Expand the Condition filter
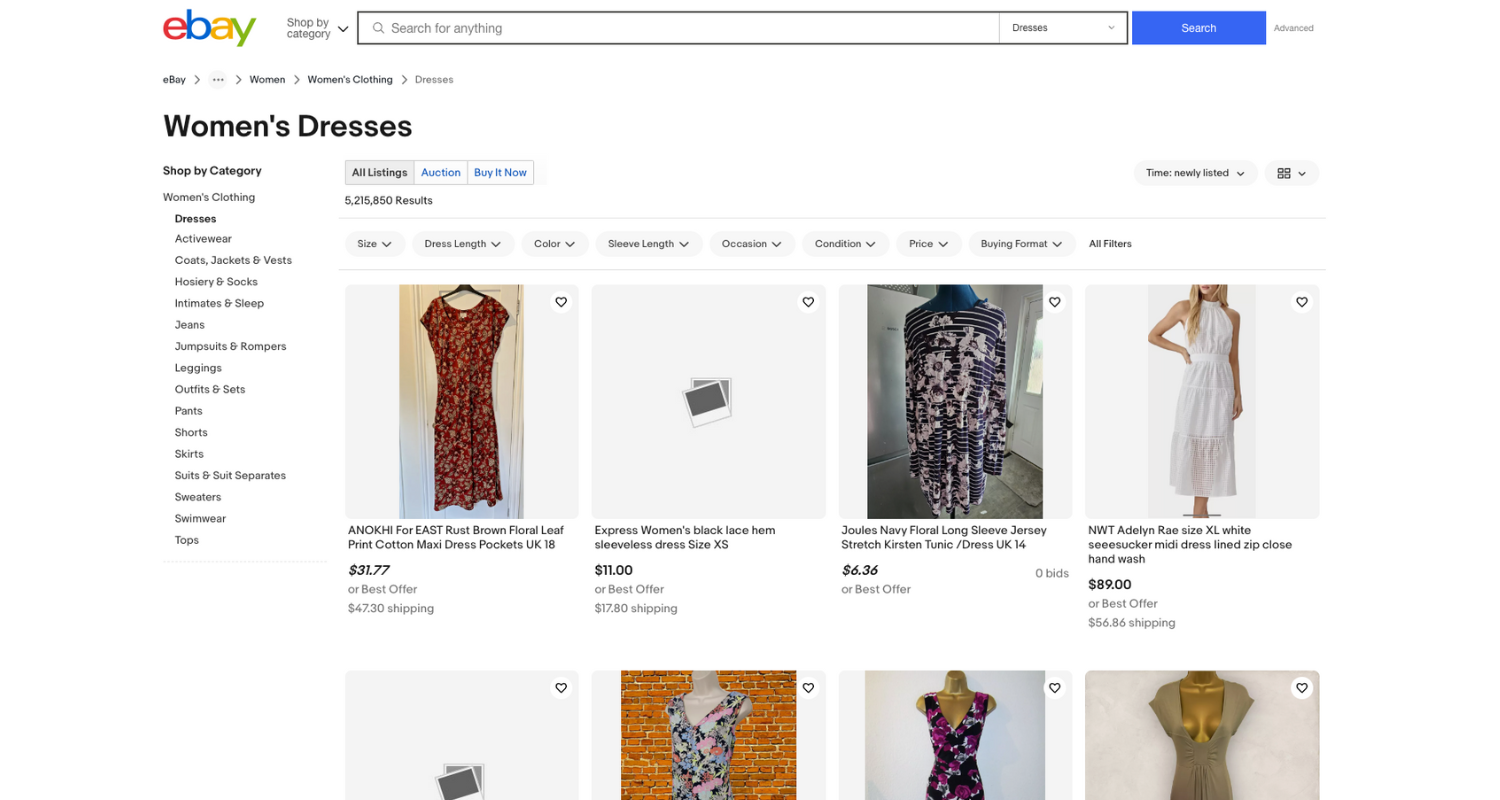The image size is (1500, 800). pyautogui.click(x=845, y=244)
